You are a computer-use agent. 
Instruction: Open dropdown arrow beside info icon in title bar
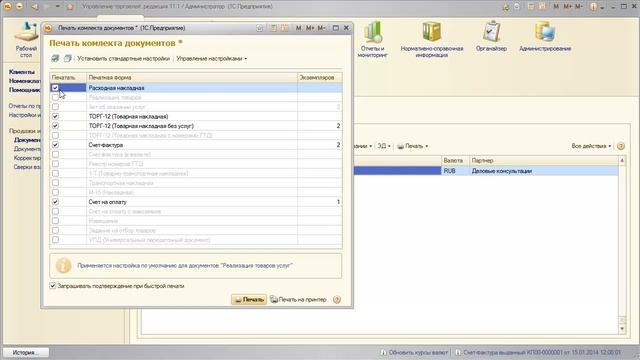602,7
